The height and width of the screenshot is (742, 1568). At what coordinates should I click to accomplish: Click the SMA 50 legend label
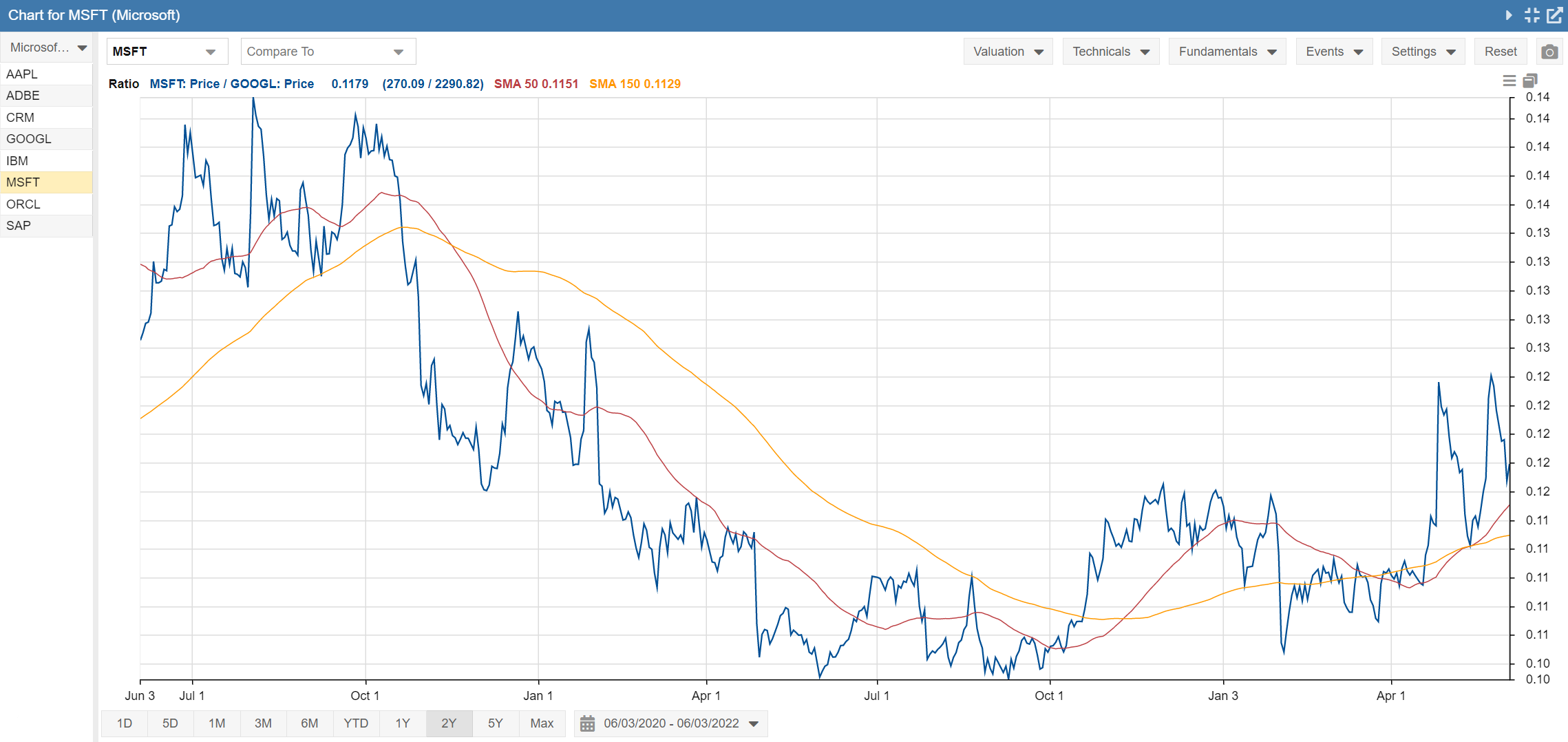[x=536, y=84]
